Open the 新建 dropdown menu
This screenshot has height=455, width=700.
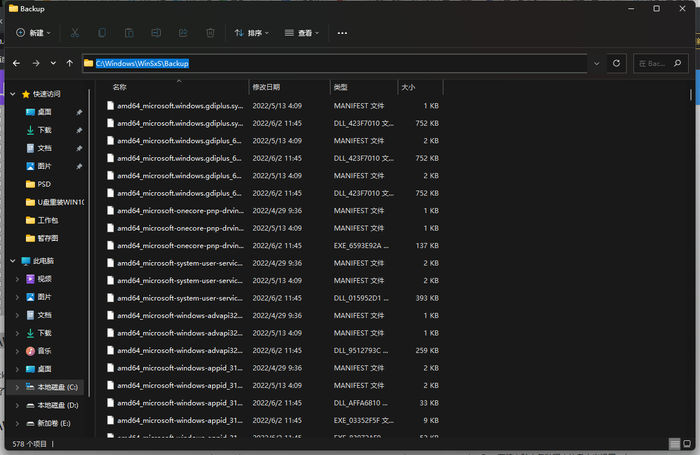[33, 33]
